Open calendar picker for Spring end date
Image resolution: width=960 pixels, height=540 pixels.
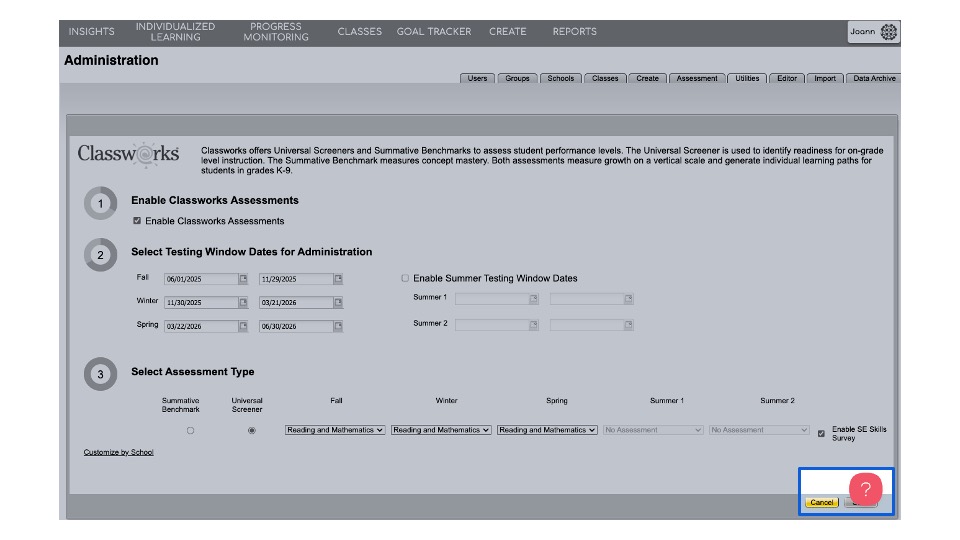(x=338, y=326)
